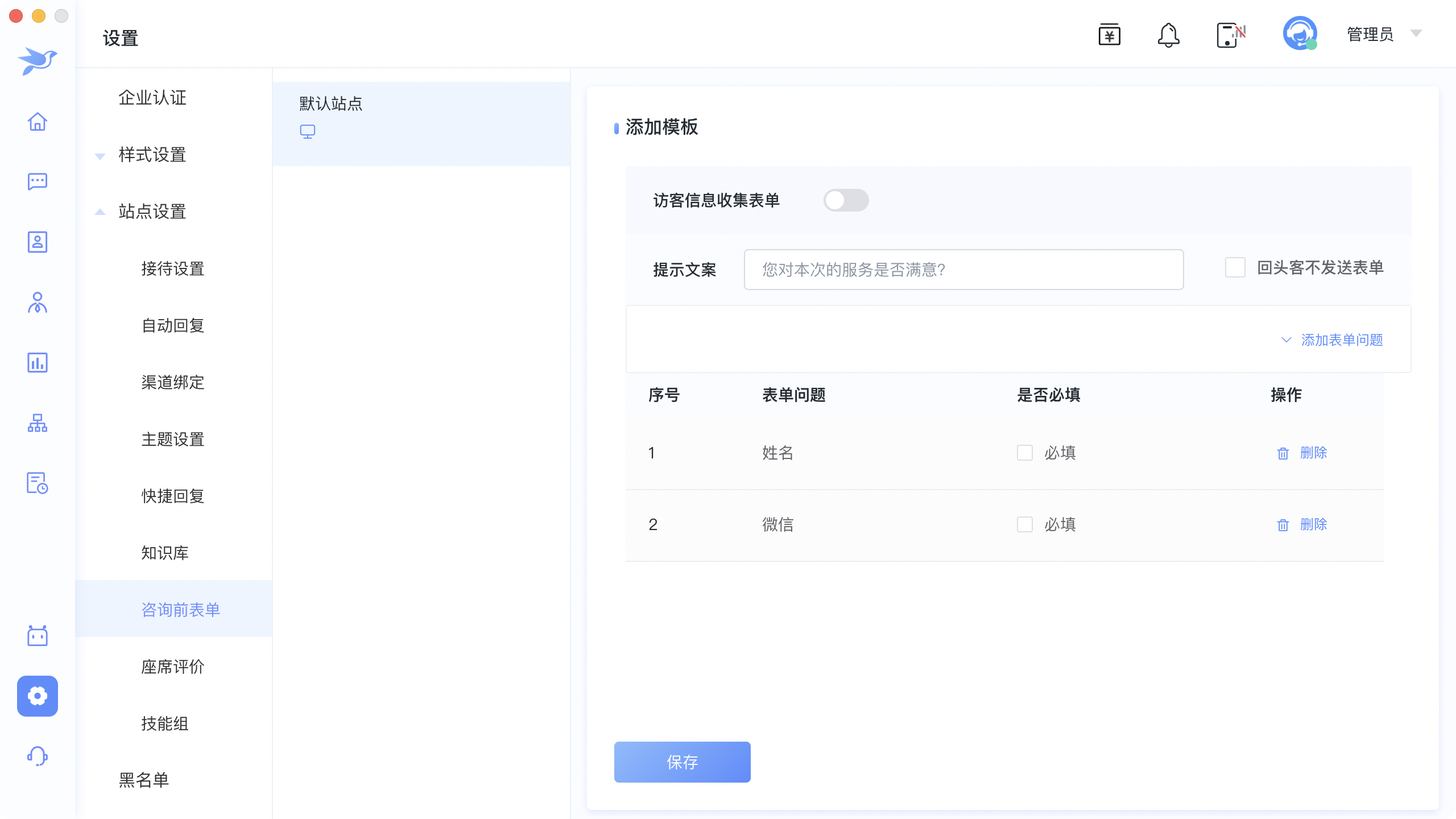Enable the 访客信息收集表单 switch

tap(846, 200)
